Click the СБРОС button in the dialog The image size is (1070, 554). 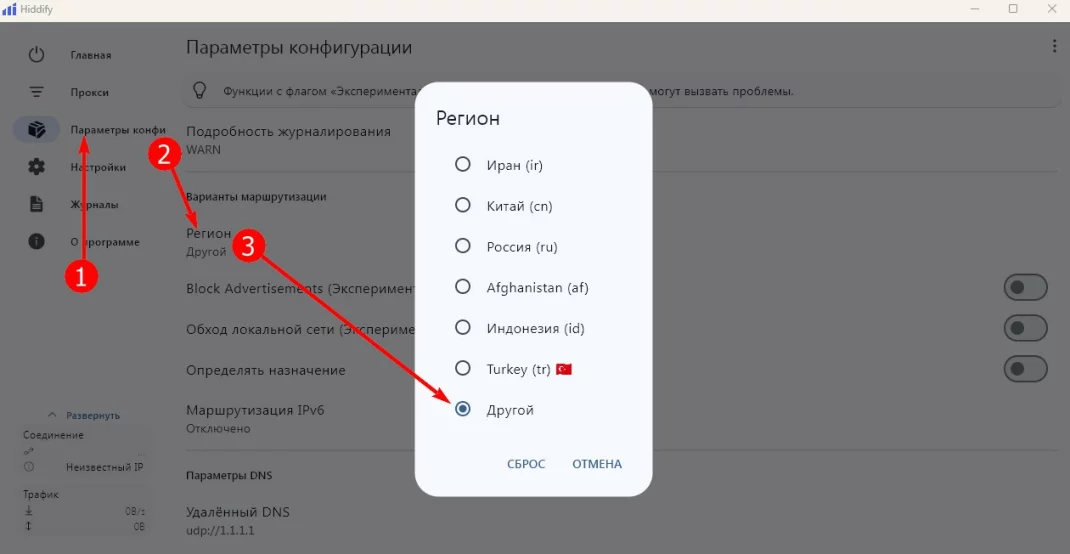526,464
